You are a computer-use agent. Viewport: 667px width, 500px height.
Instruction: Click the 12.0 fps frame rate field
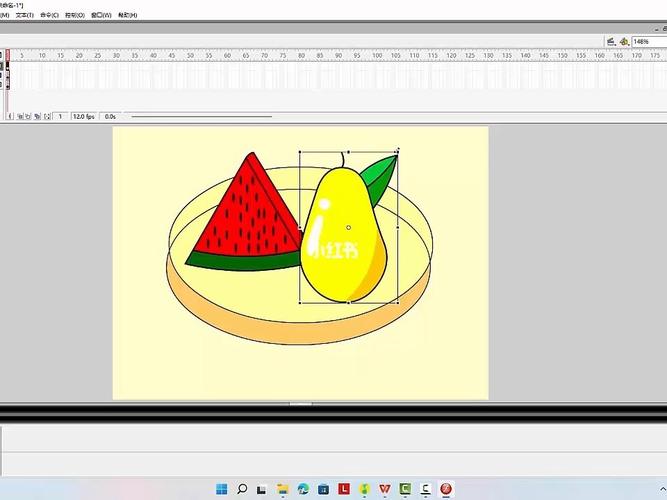83,116
